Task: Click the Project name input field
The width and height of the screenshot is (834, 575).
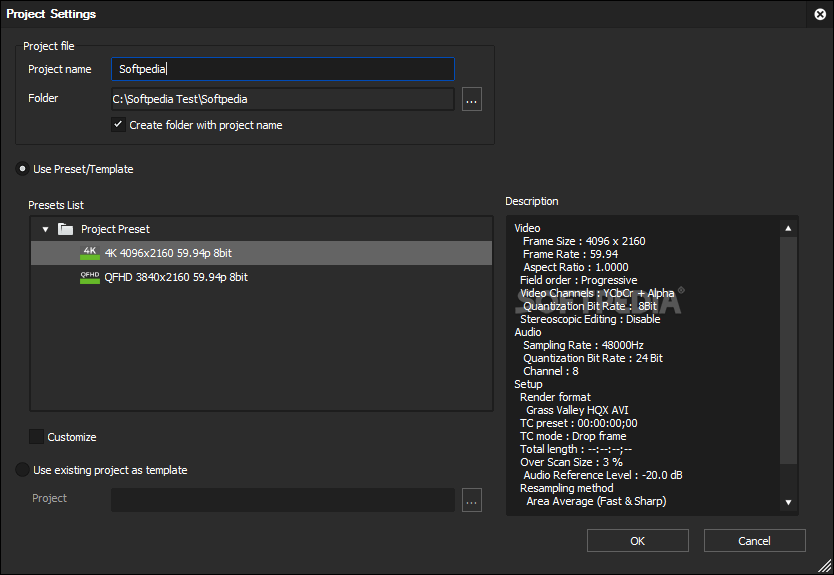Action: tap(283, 69)
